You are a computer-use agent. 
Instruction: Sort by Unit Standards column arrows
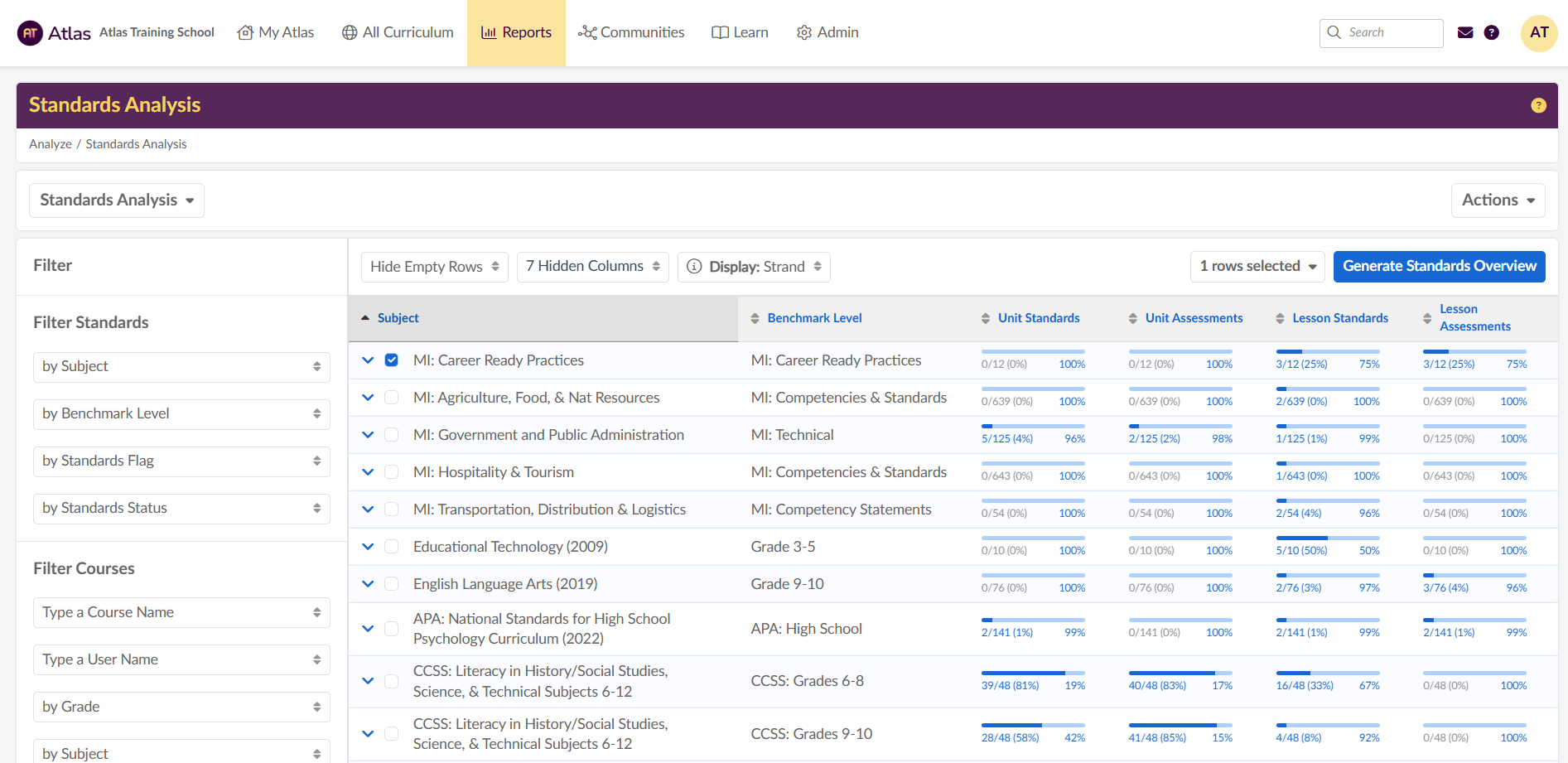point(985,319)
